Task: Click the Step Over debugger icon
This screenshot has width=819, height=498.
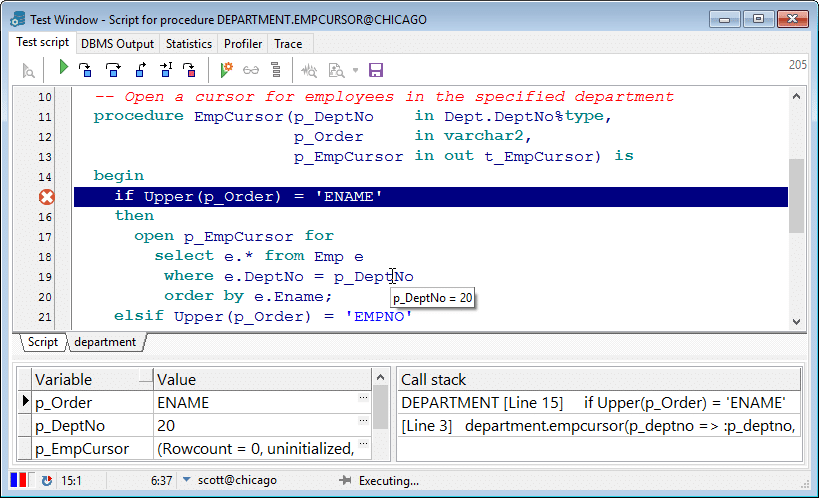Action: (113, 70)
